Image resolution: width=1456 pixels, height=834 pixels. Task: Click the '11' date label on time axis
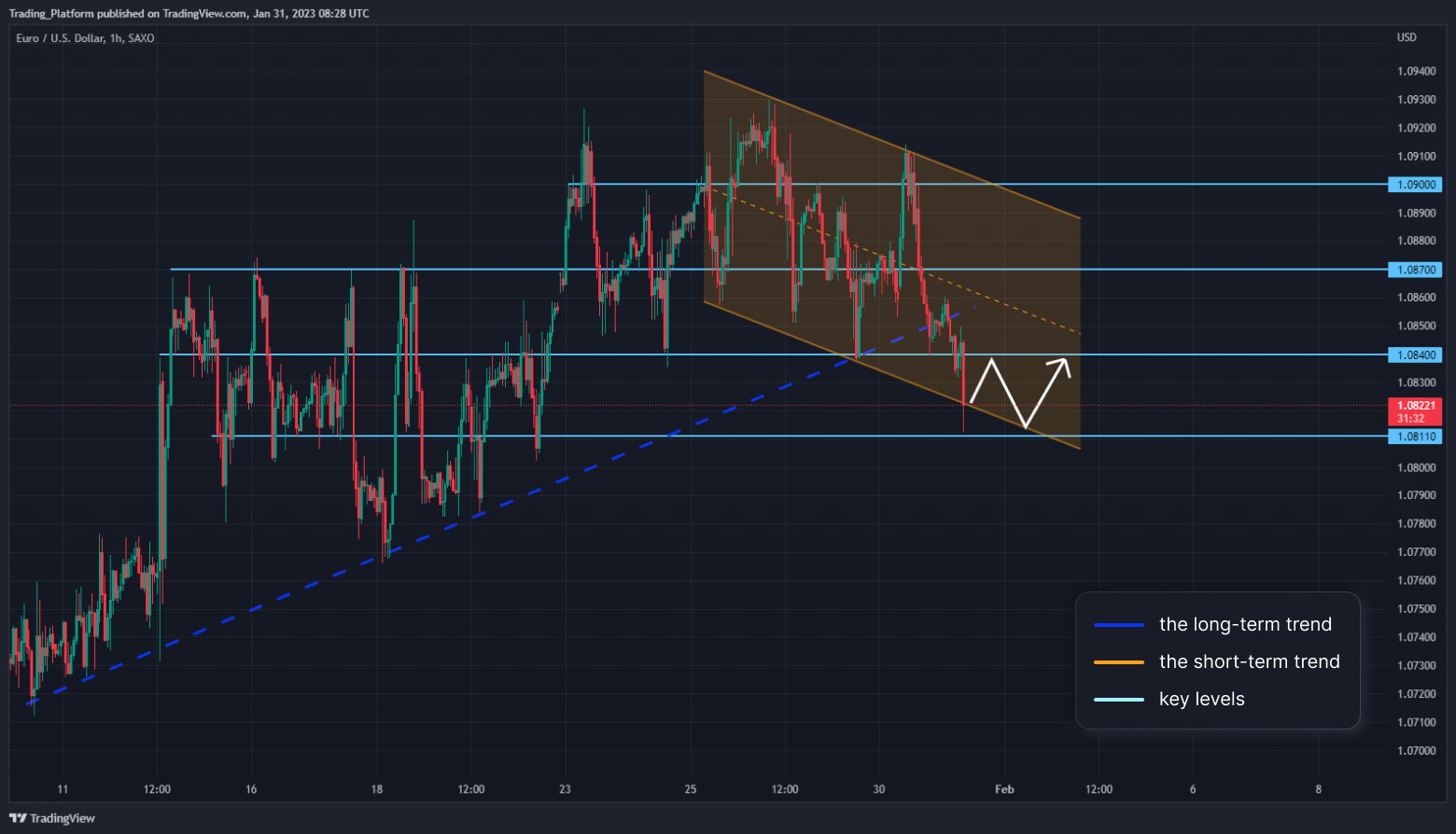coord(63,789)
